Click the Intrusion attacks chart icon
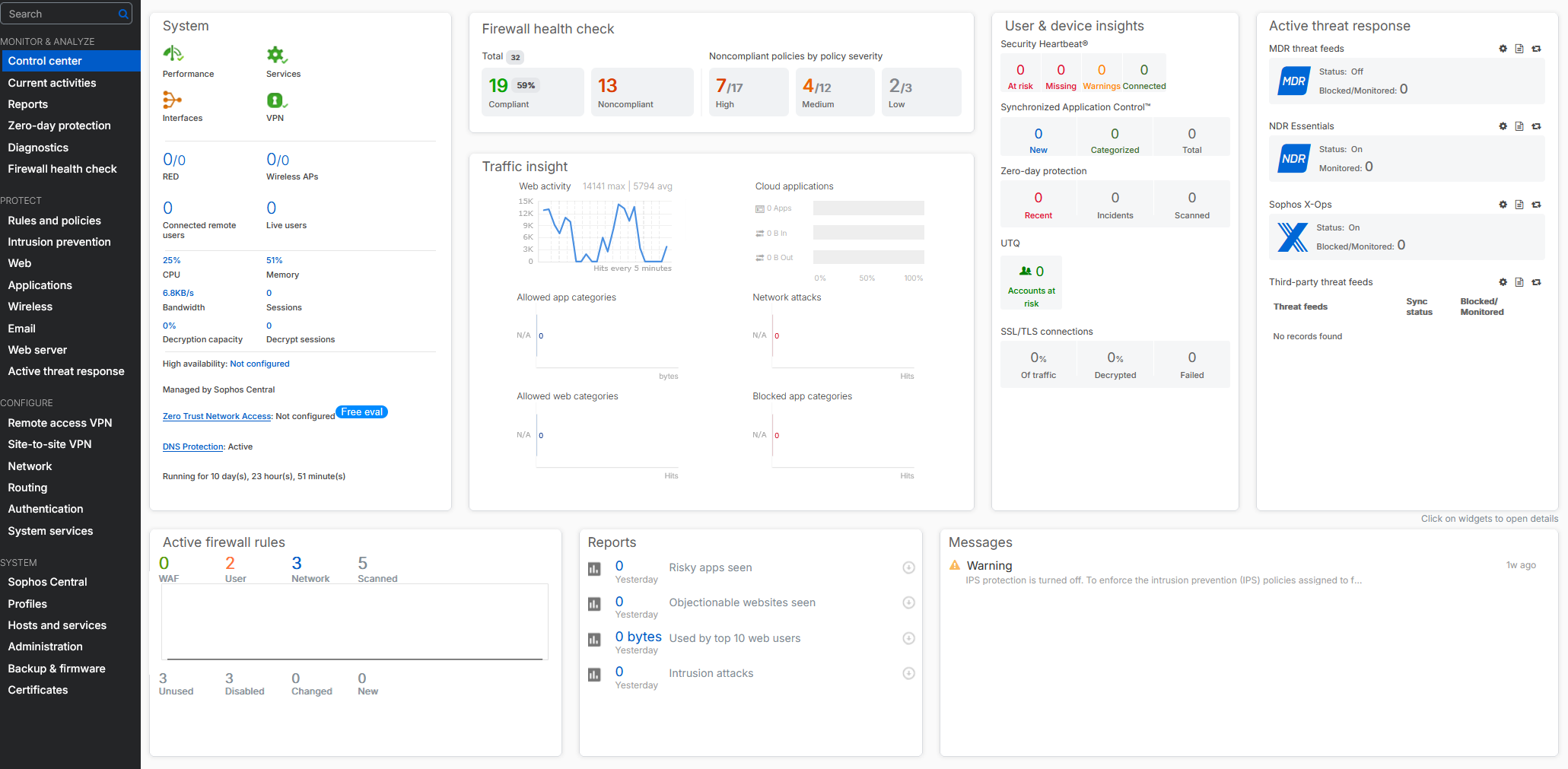 click(x=594, y=674)
